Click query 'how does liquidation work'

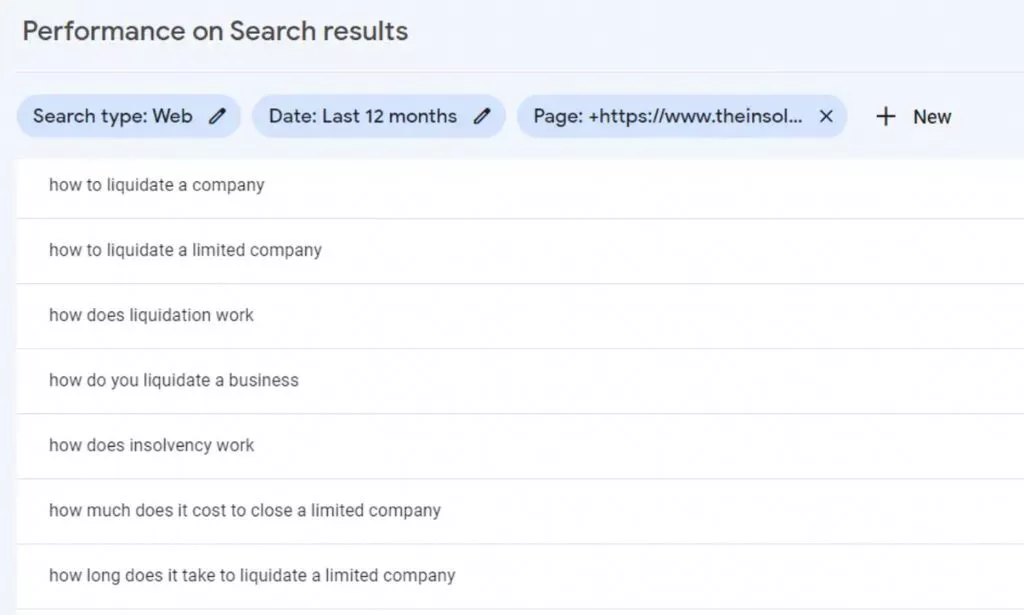pyautogui.click(x=151, y=315)
